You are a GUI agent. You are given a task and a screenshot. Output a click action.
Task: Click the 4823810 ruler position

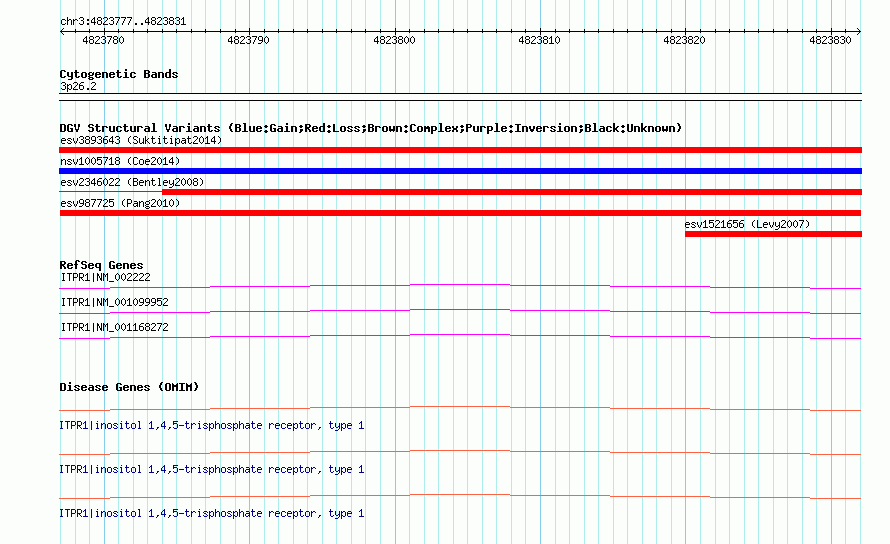pos(539,40)
